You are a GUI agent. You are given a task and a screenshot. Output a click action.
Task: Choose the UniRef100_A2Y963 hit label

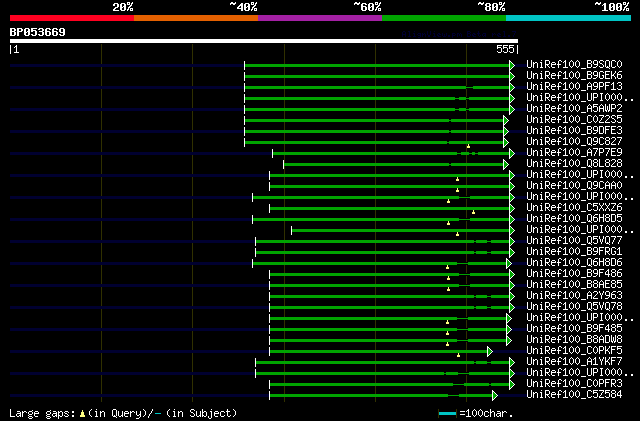tap(574, 296)
